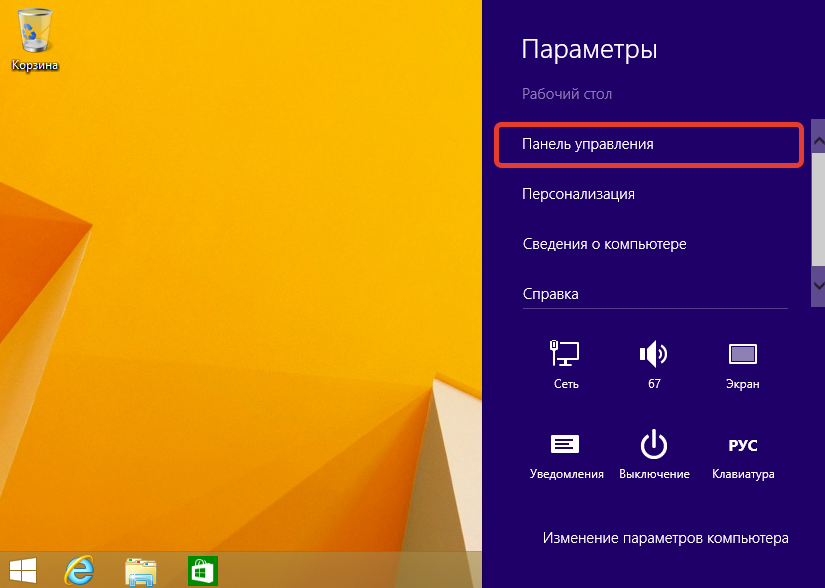Open Справка help entry
Image resolution: width=825 pixels, height=588 pixels.
550,294
